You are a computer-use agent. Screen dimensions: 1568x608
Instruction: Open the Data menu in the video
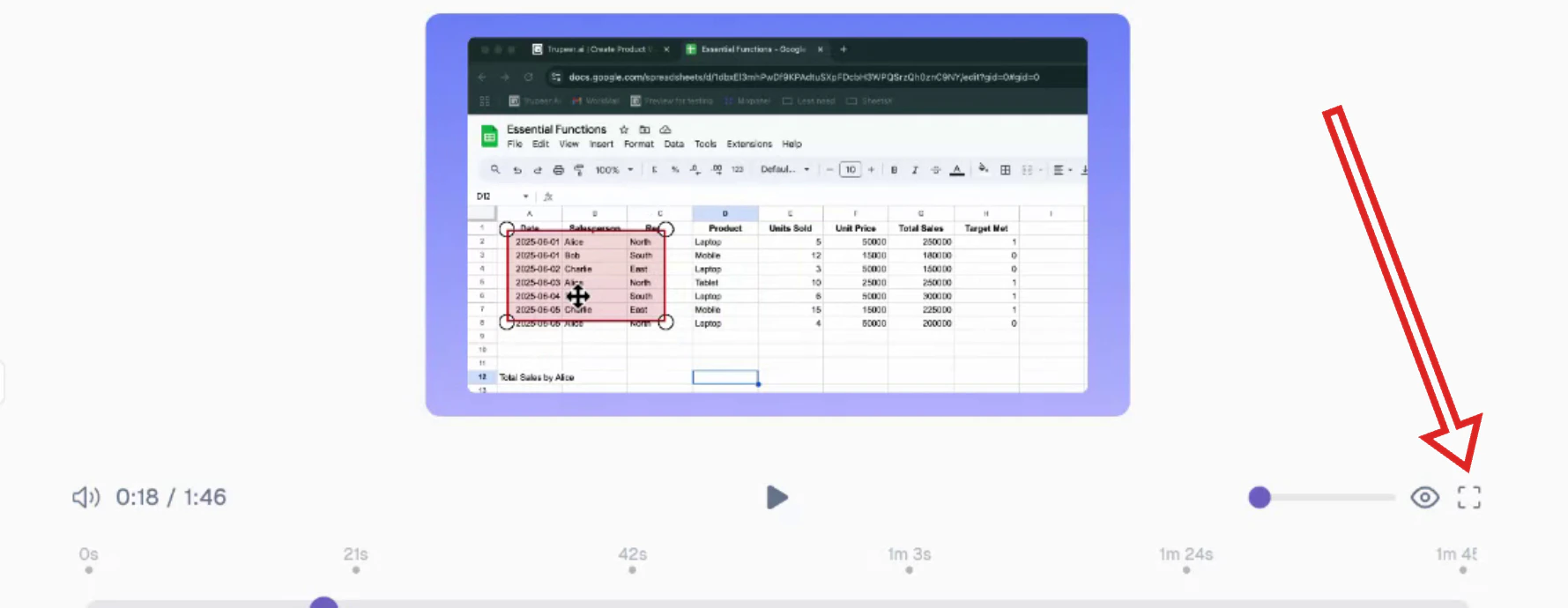(674, 144)
